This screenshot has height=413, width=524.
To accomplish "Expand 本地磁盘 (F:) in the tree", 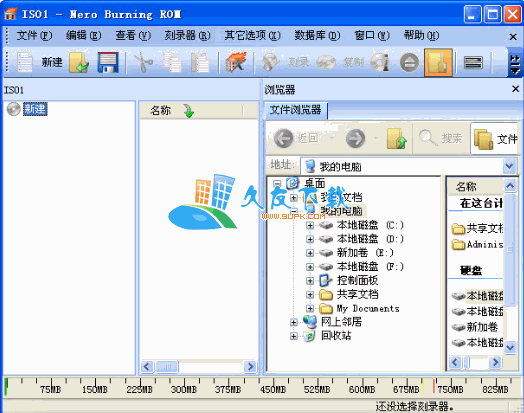I will 310,267.
